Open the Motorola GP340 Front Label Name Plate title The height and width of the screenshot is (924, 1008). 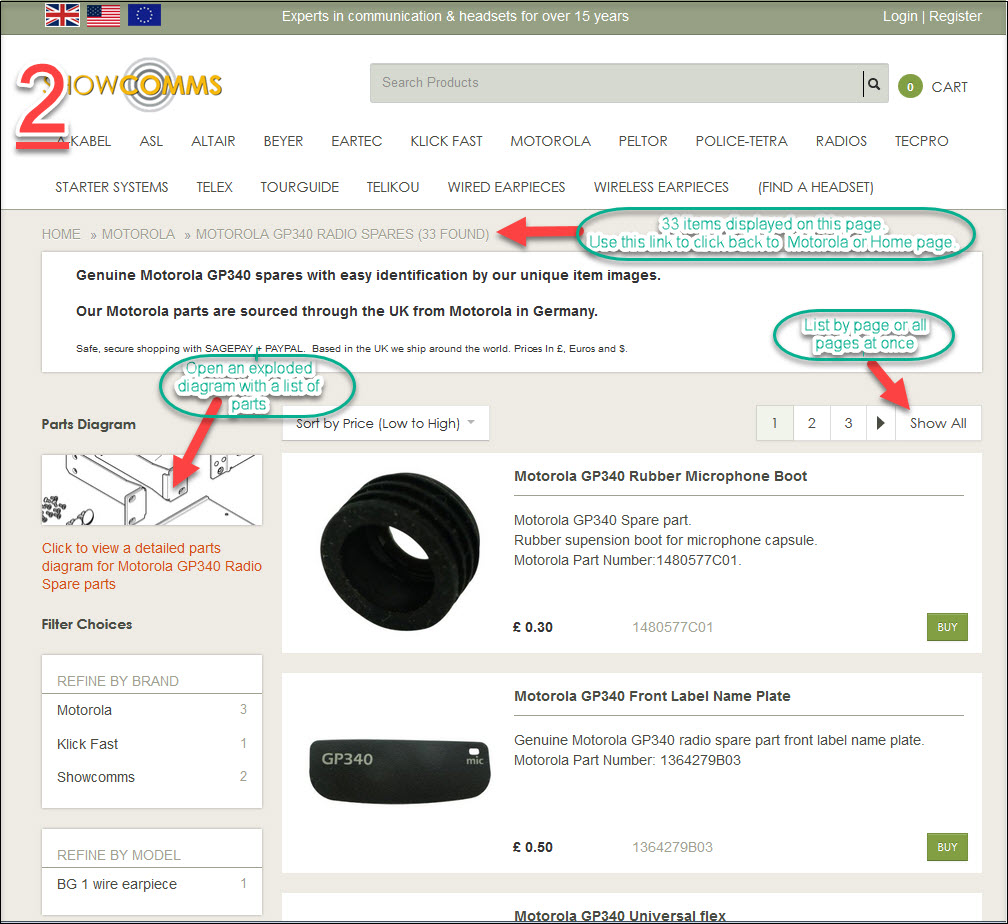coord(652,696)
